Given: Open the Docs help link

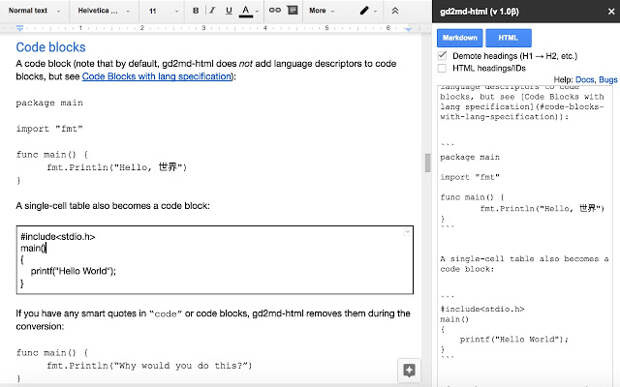Looking at the screenshot, I should point(585,79).
